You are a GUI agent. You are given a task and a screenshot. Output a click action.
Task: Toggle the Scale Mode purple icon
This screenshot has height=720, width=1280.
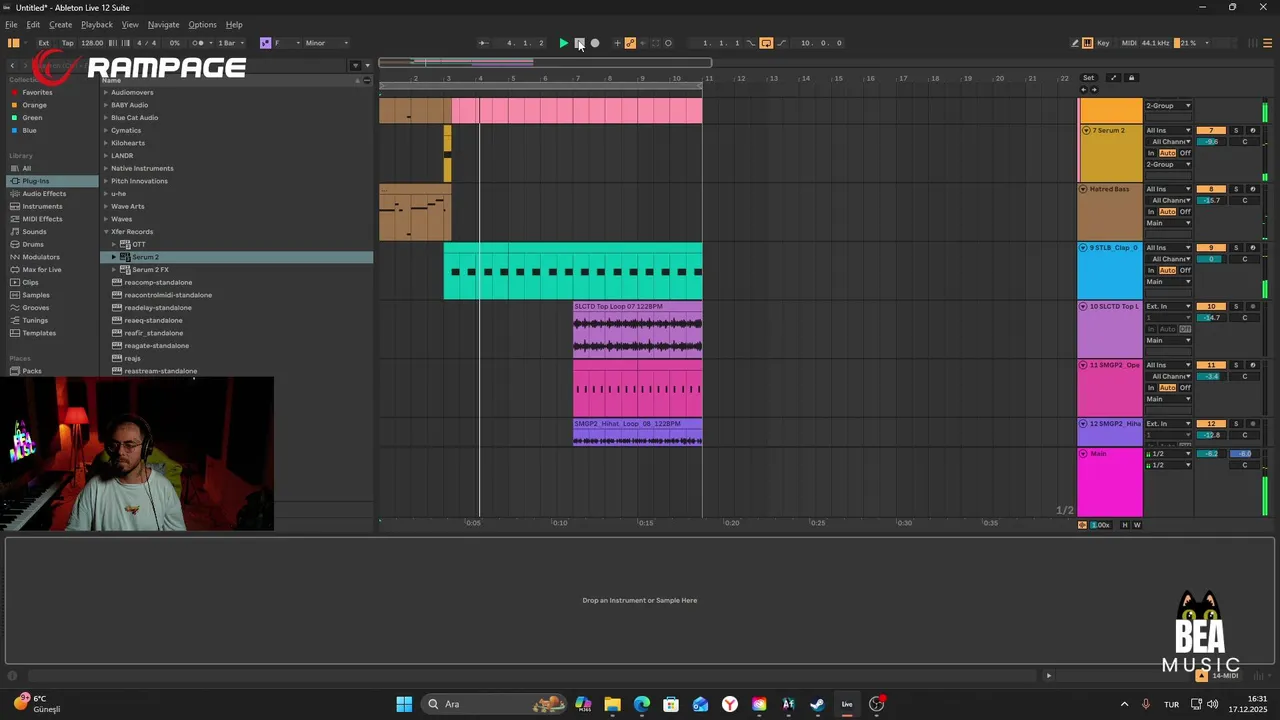[x=265, y=43]
